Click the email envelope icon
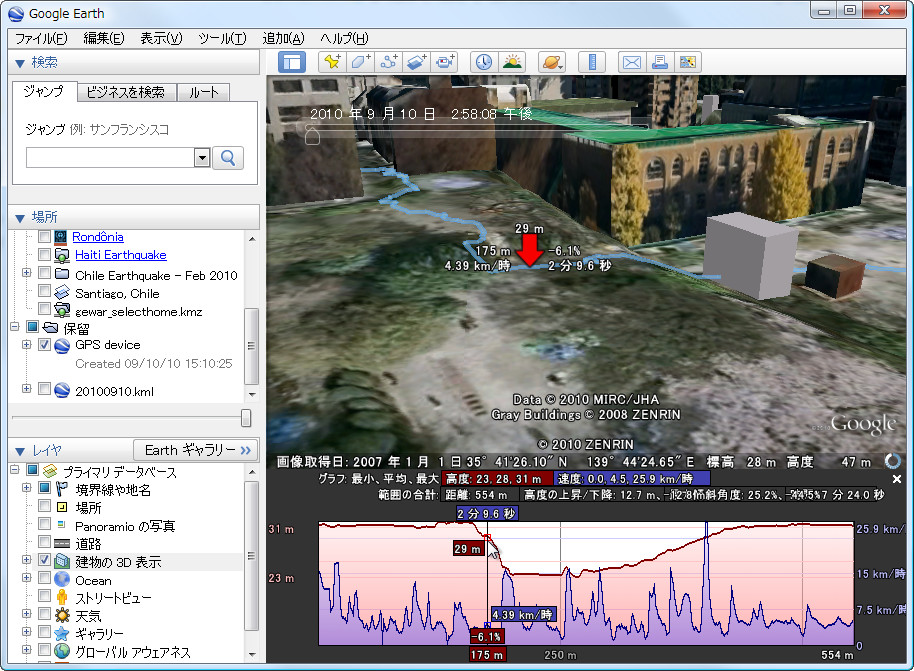This screenshot has width=914, height=671. (x=632, y=62)
